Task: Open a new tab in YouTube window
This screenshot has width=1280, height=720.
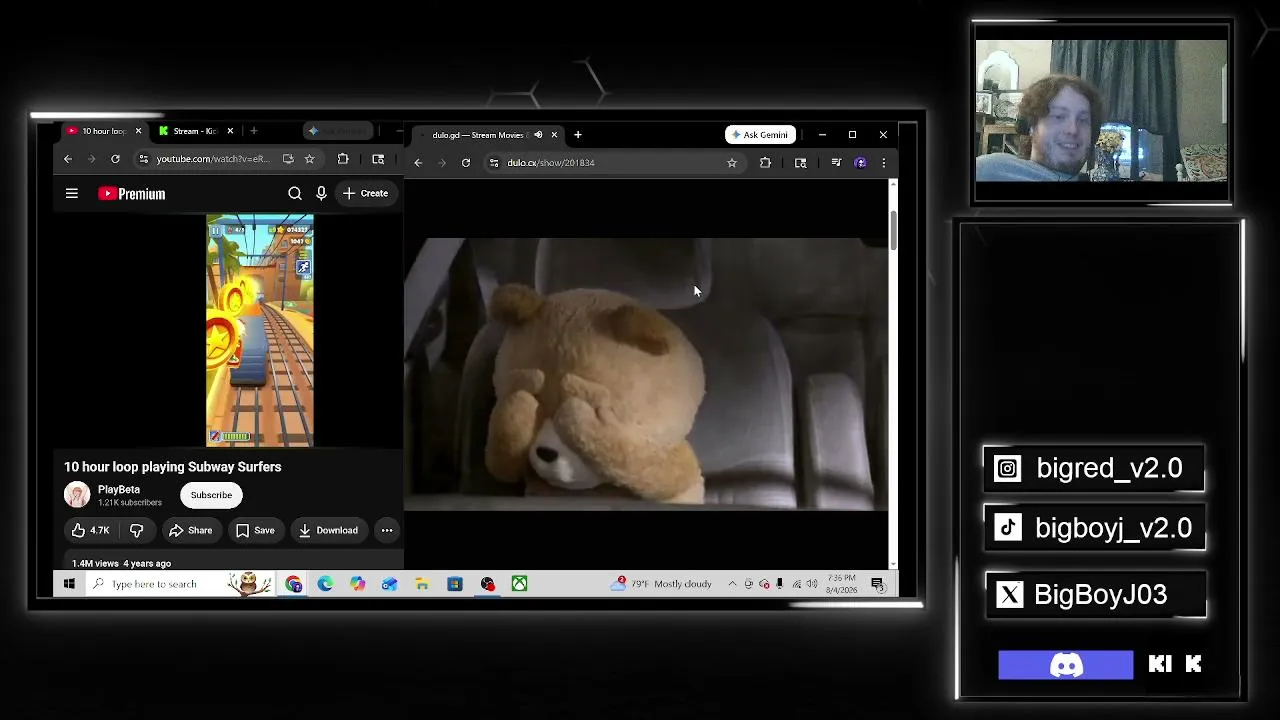Action: pyautogui.click(x=254, y=131)
